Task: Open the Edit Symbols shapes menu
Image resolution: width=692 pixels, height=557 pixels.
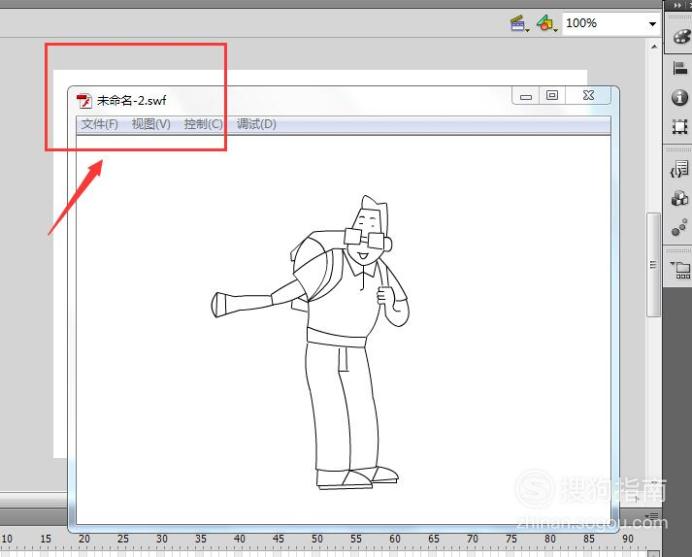Action: pos(546,23)
